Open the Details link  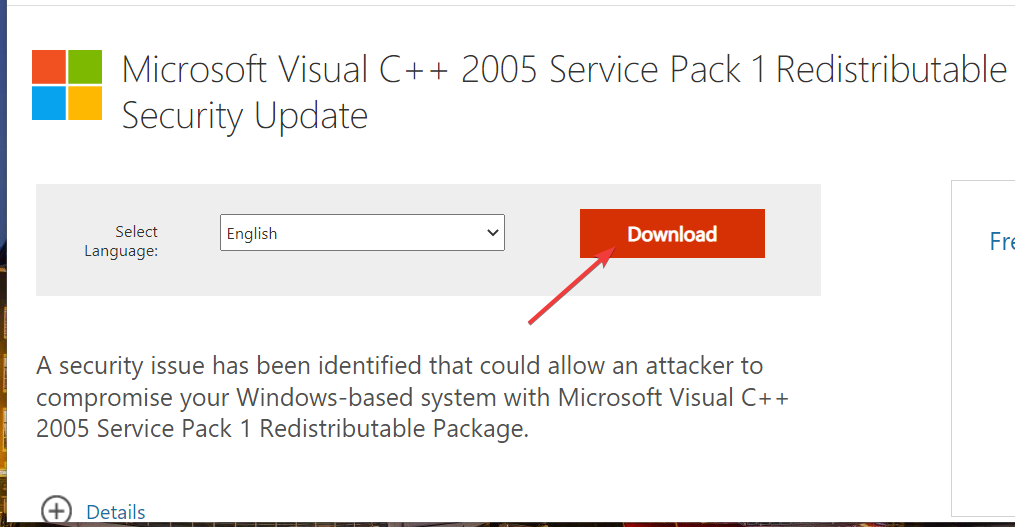click(116, 512)
